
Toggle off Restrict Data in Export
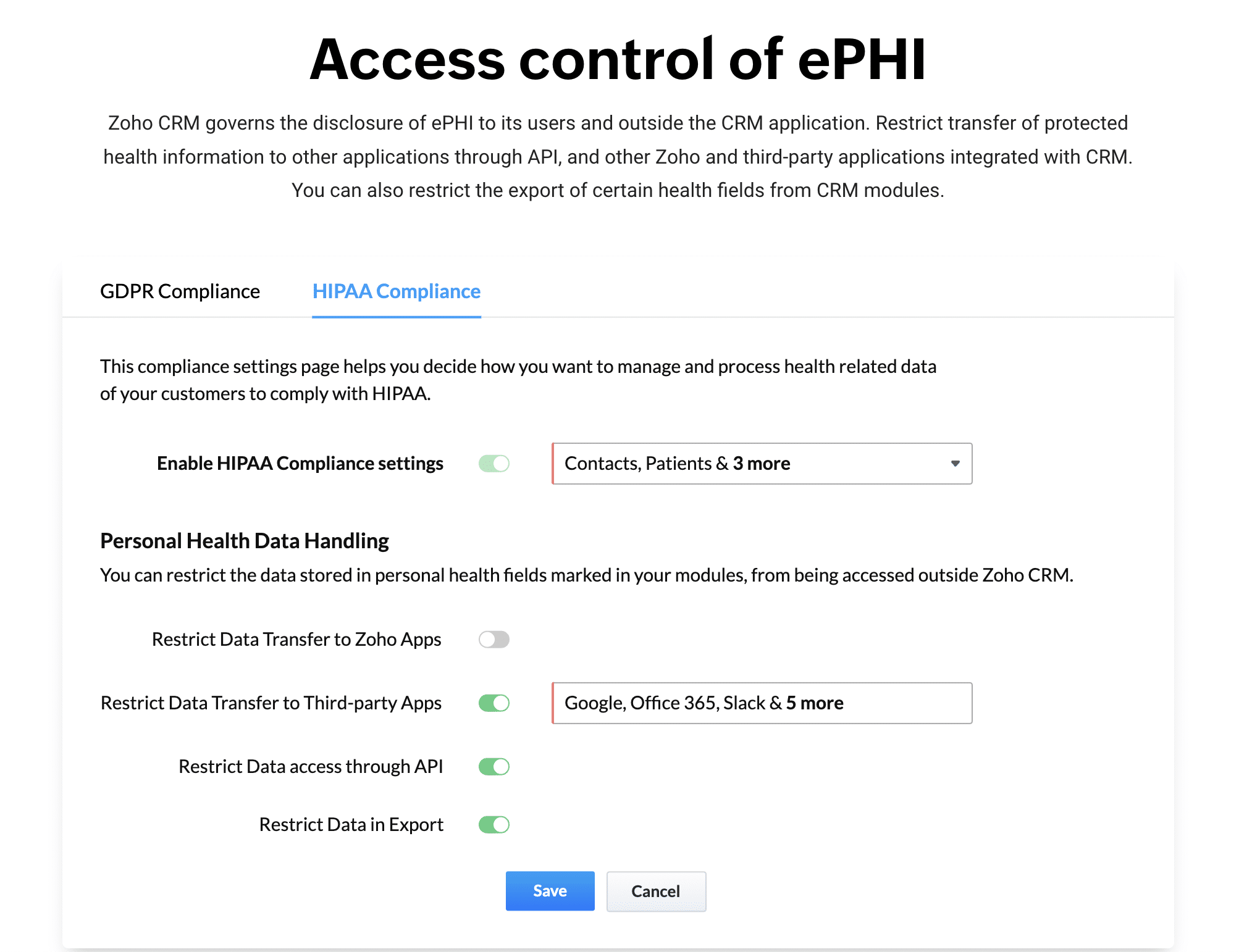click(x=493, y=824)
